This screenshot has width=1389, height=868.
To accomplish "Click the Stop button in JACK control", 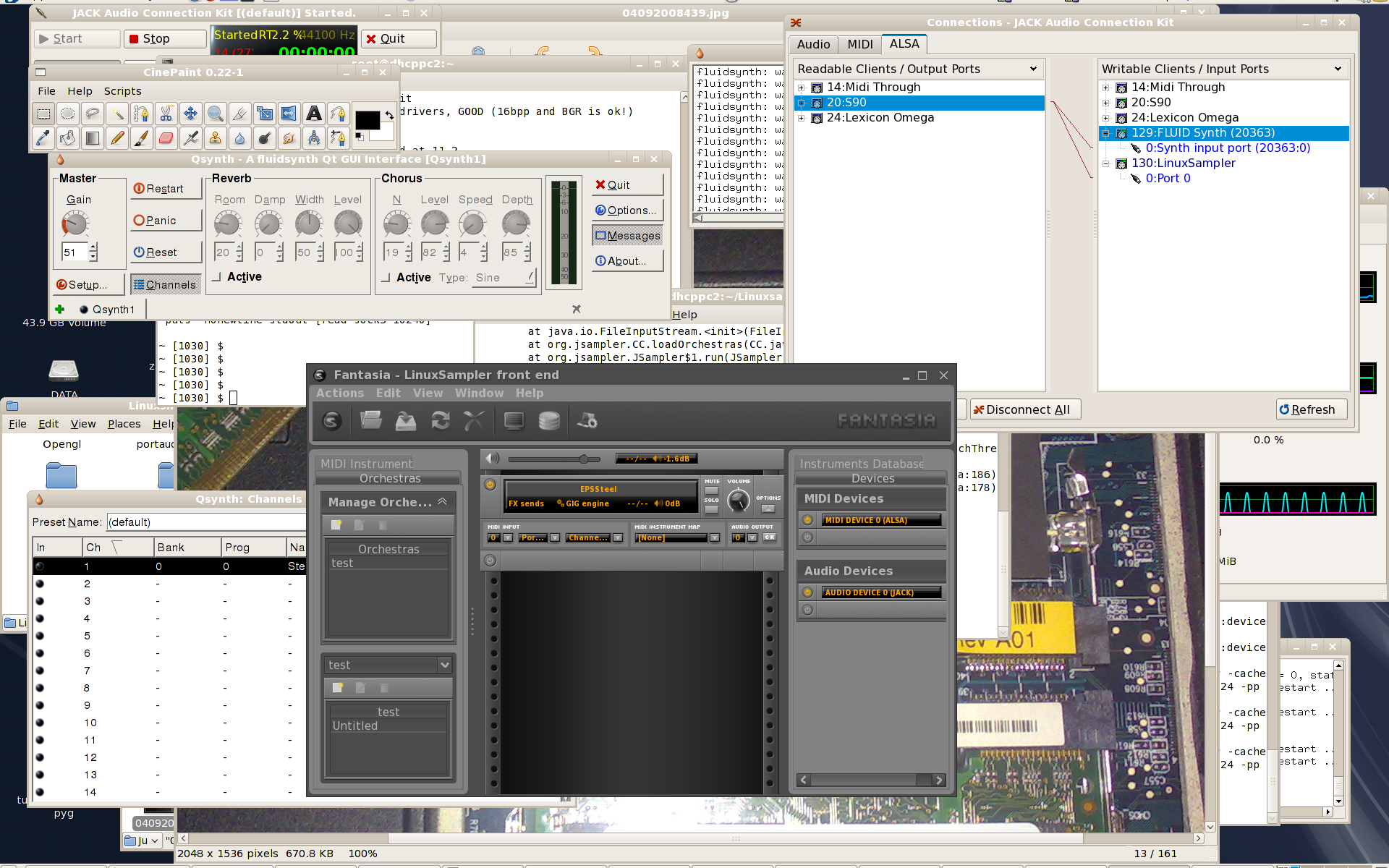I will click(165, 38).
